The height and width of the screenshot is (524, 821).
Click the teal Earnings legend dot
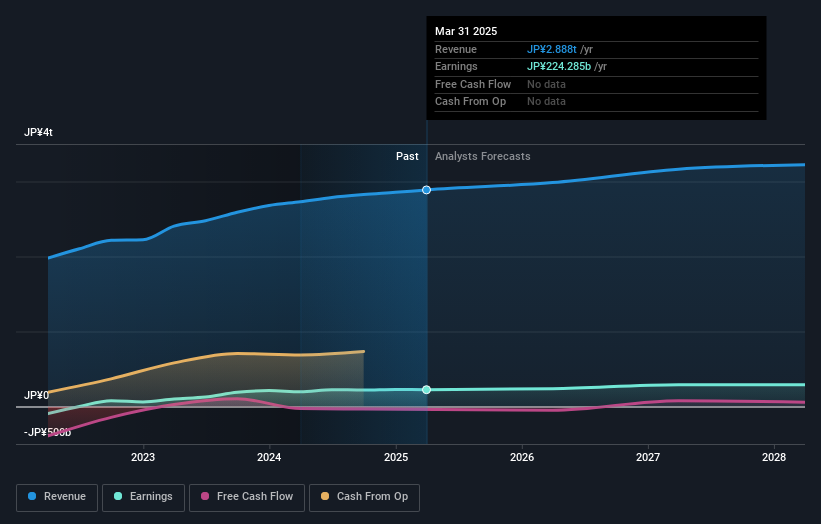(118, 496)
